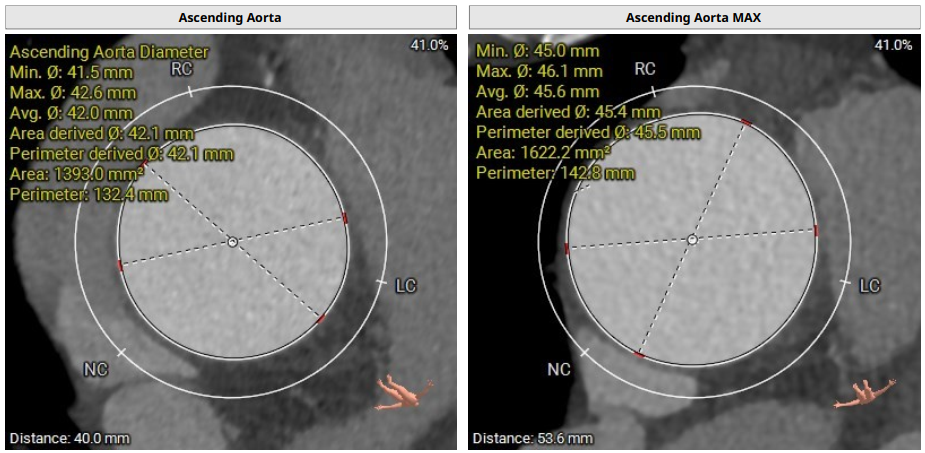Click the RC marker in left panel
The height and width of the screenshot is (453, 925).
(182, 69)
